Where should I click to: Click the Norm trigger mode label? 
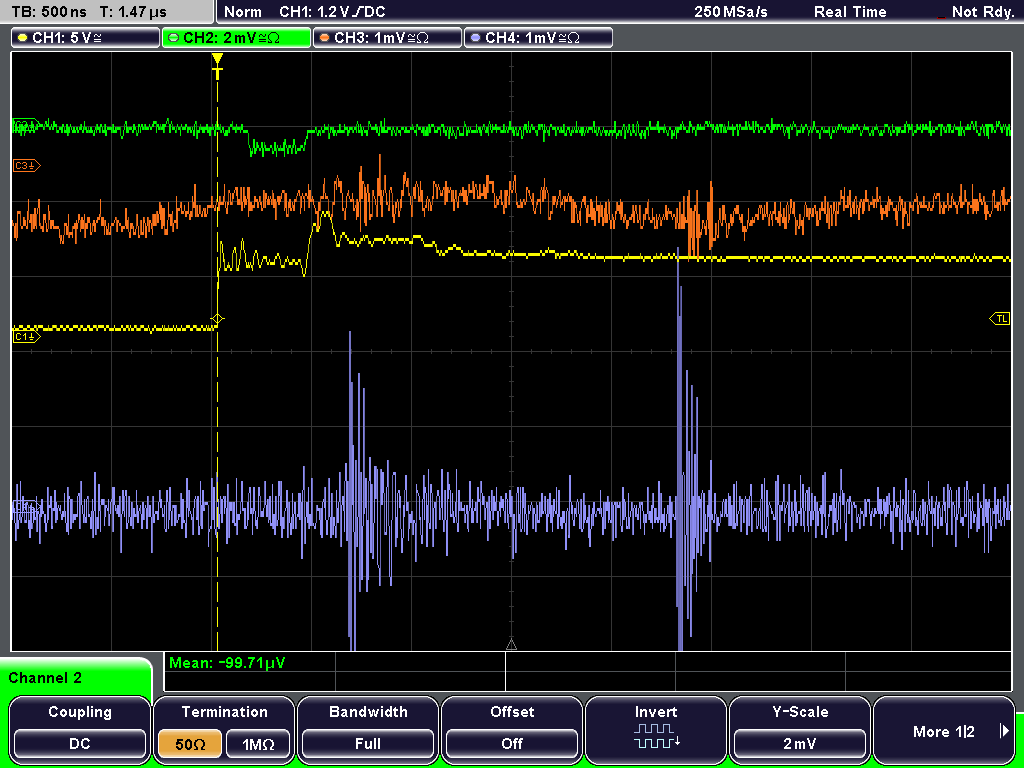point(243,12)
